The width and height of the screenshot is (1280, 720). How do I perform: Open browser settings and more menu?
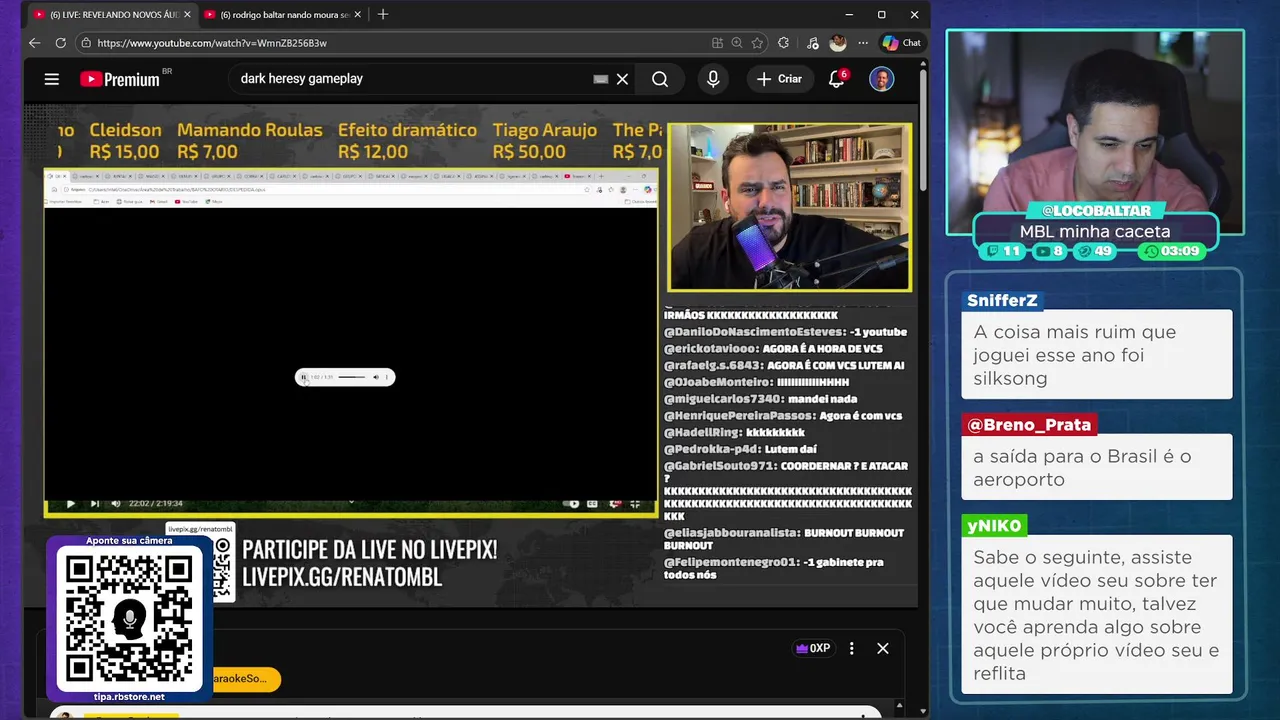click(x=863, y=43)
